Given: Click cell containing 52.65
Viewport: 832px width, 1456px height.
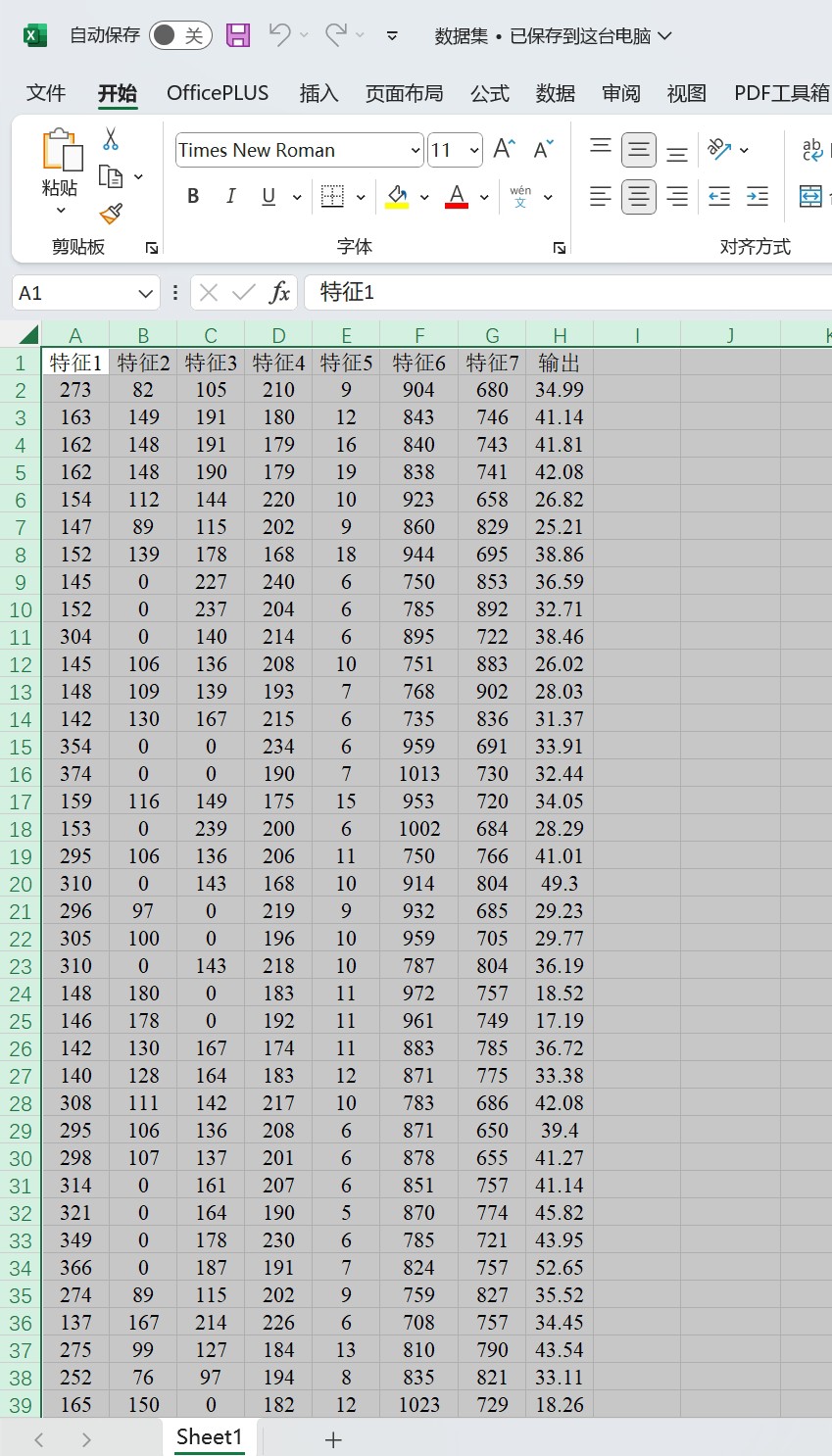Looking at the screenshot, I should click(560, 1268).
